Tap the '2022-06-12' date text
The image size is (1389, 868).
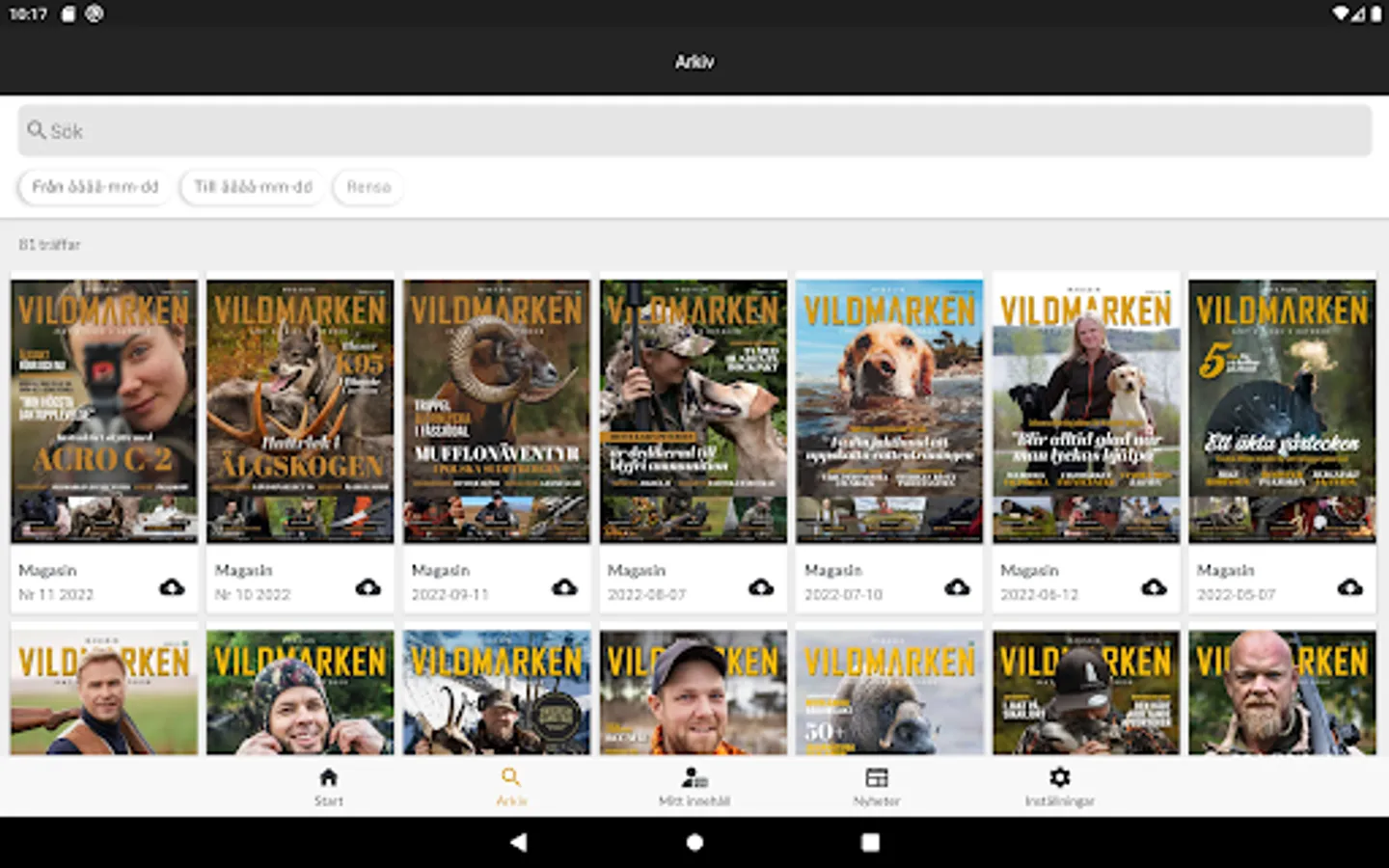pos(1040,595)
